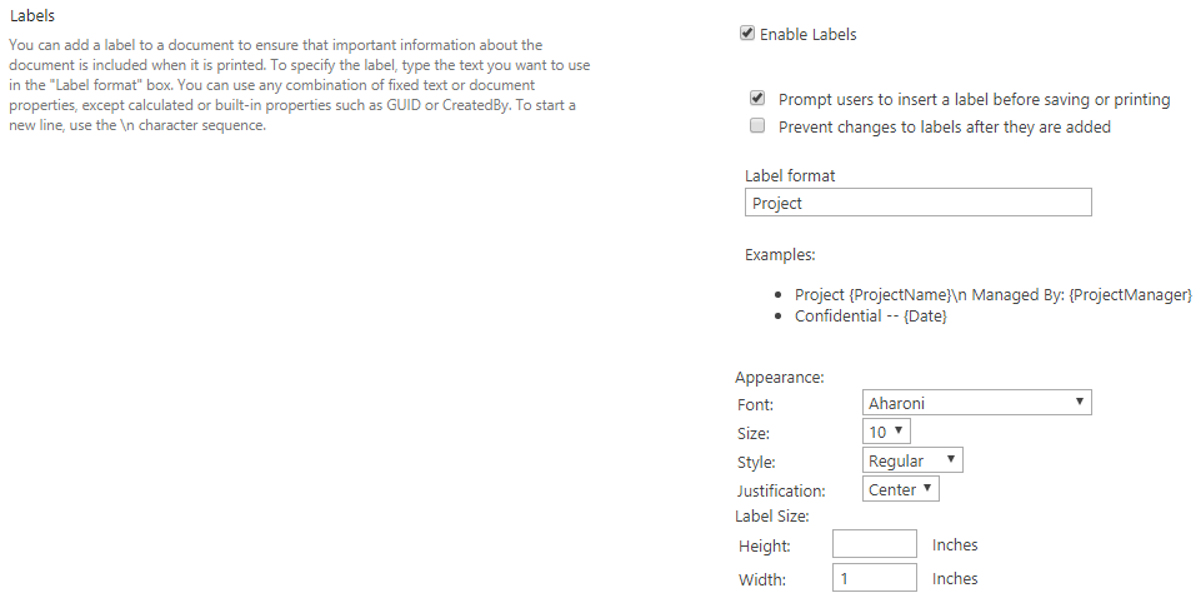Open the Style dropdown set to Regular

point(912,461)
